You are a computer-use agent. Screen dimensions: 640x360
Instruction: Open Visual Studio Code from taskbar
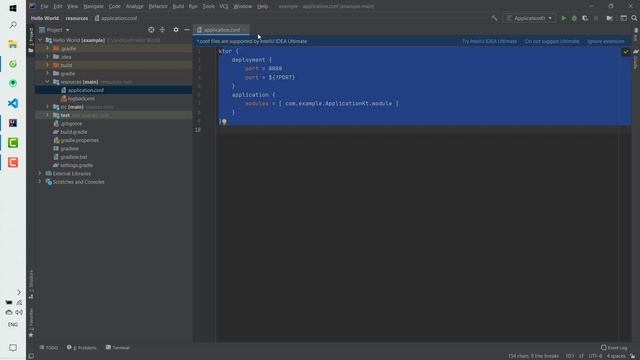(x=13, y=103)
